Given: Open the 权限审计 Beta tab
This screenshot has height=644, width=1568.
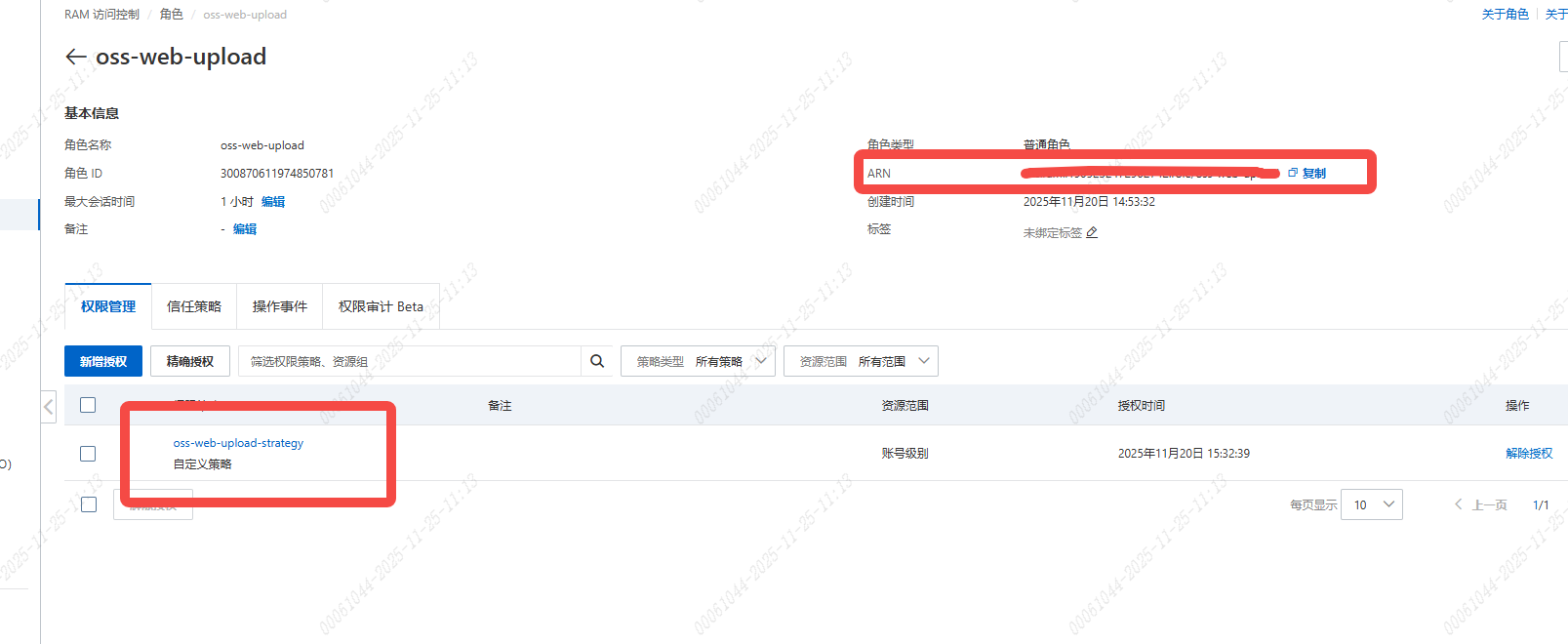Looking at the screenshot, I should (381, 306).
